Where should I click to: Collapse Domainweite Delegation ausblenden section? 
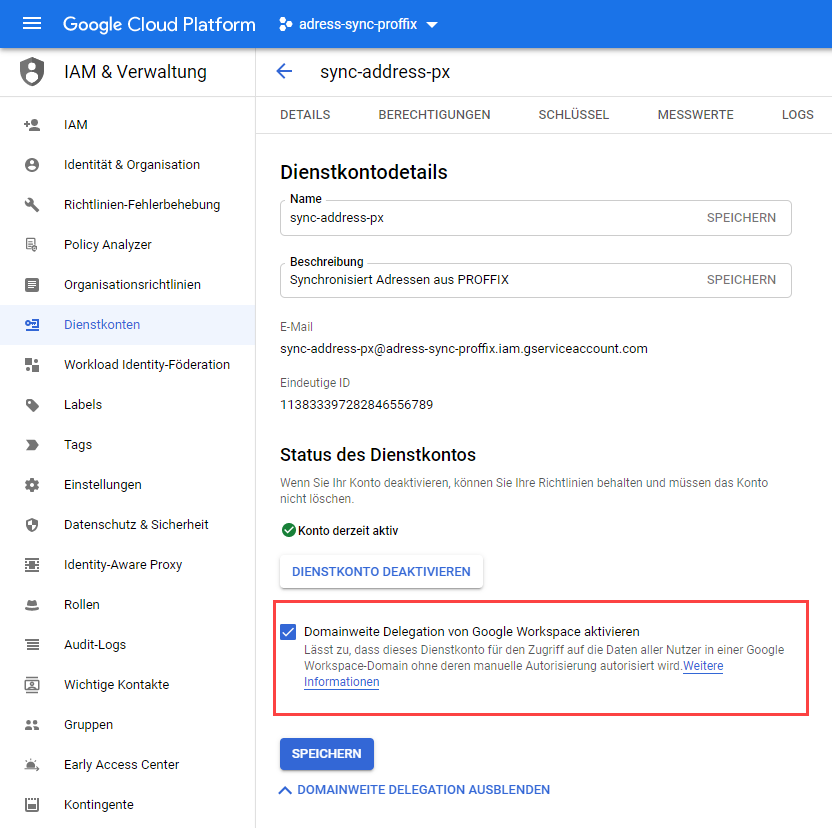415,790
